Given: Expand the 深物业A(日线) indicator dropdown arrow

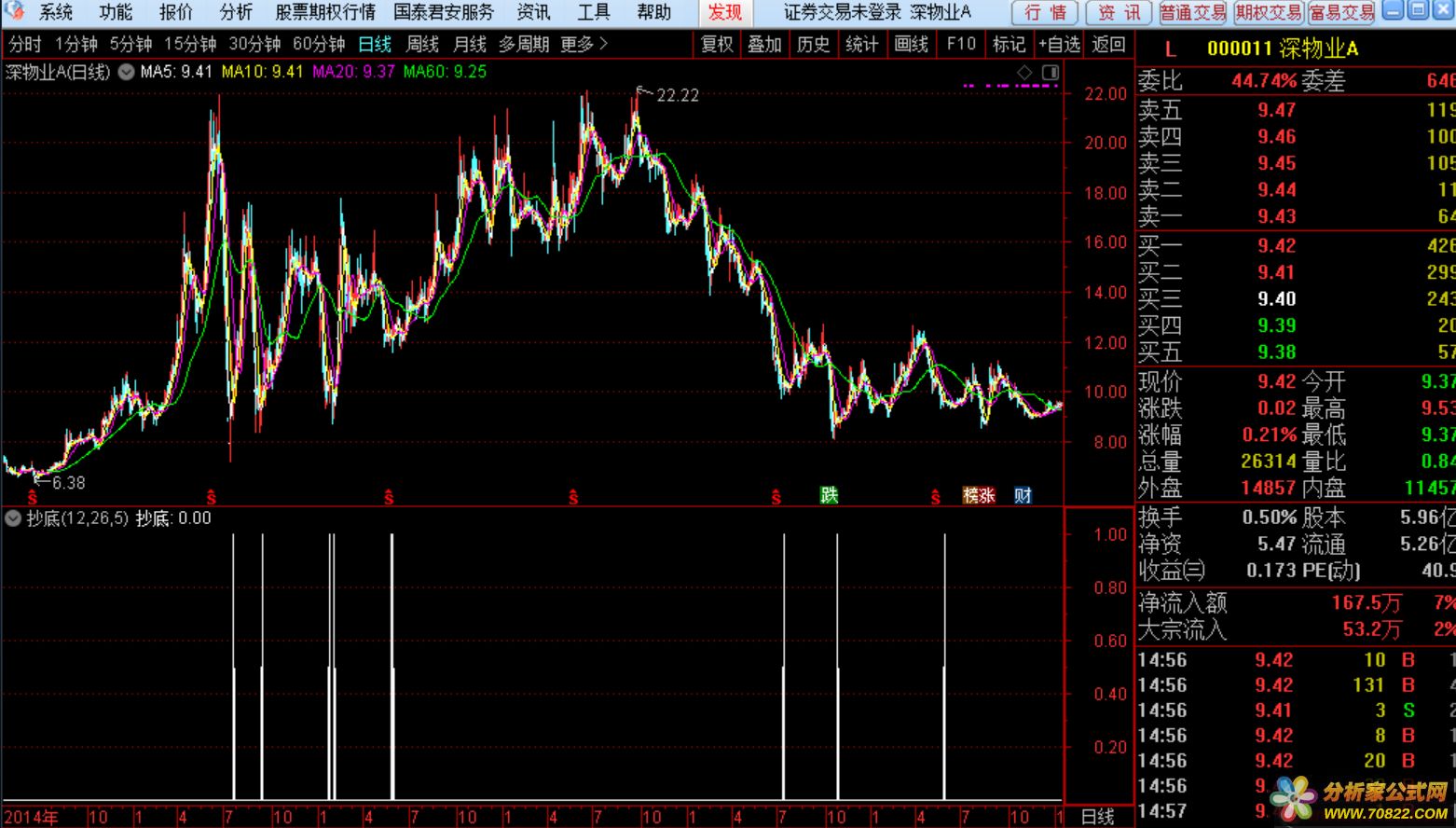Looking at the screenshot, I should pyautogui.click(x=126, y=72).
